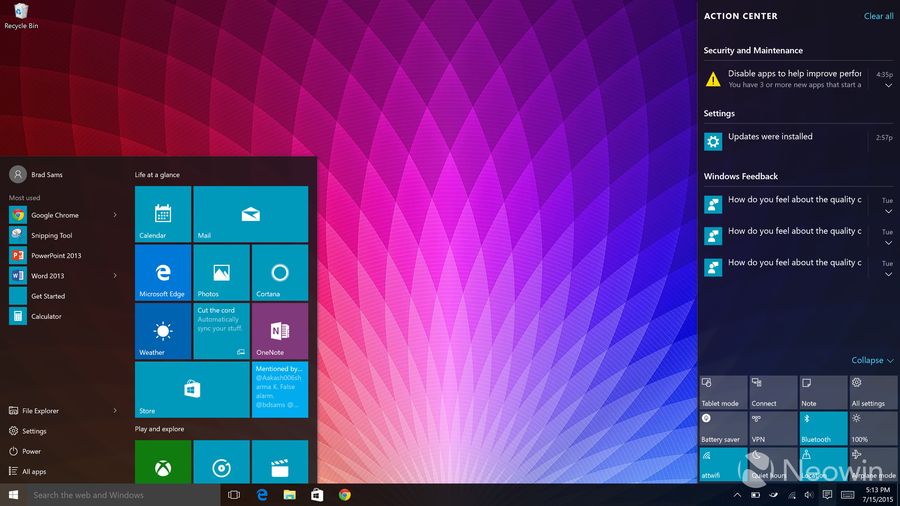Open File Explorer from the taskbar
The image size is (900, 506).
click(x=289, y=495)
